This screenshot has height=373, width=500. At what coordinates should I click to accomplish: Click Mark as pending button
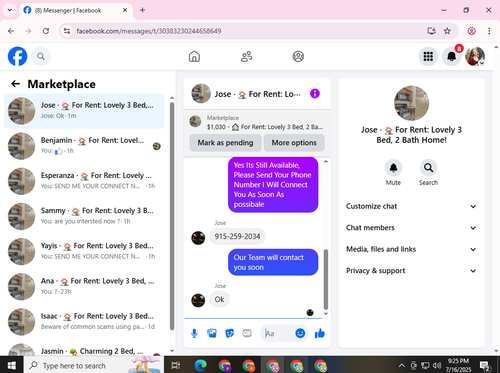tap(225, 143)
